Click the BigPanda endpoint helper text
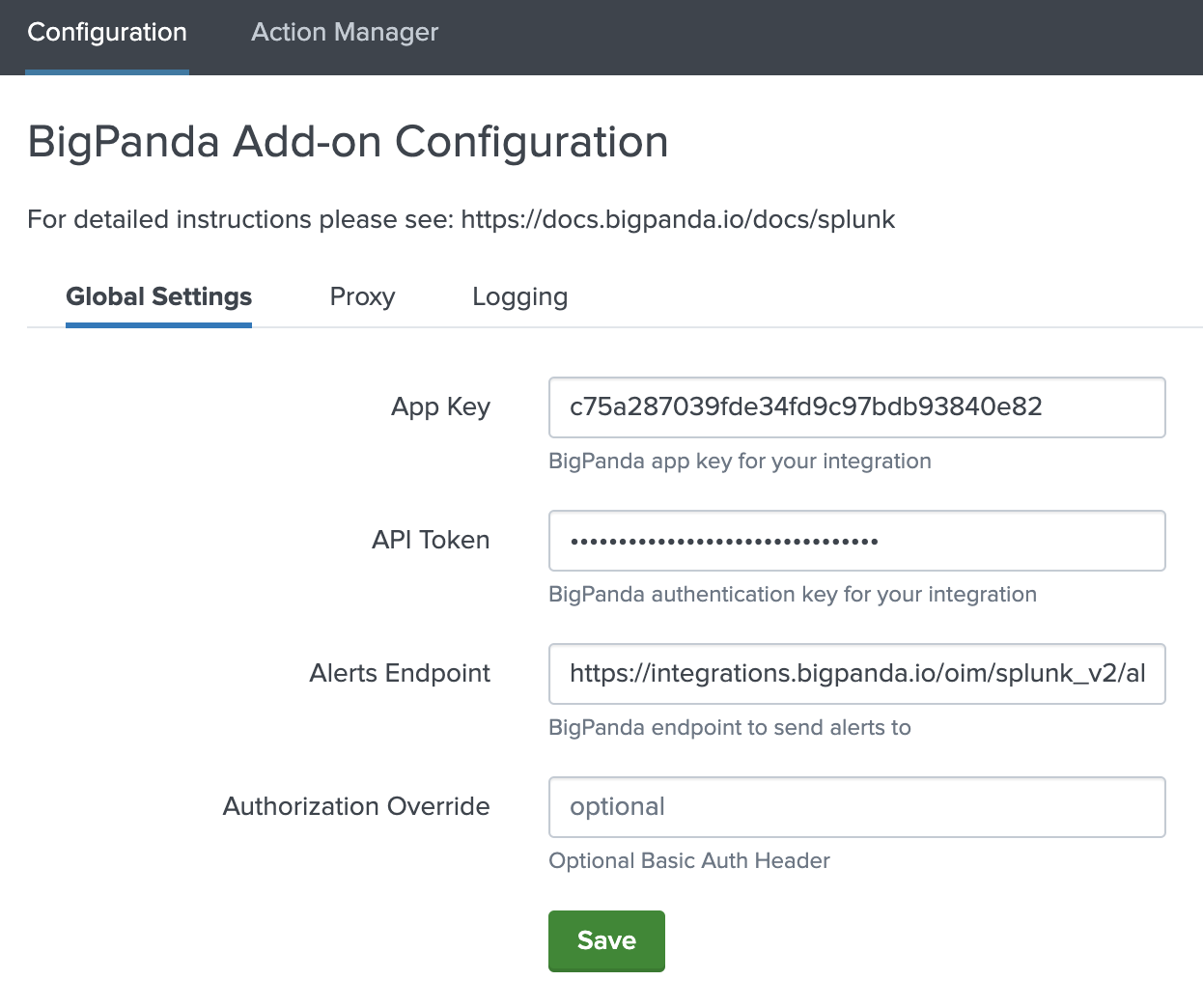The image size is (1203, 1008). [730, 727]
